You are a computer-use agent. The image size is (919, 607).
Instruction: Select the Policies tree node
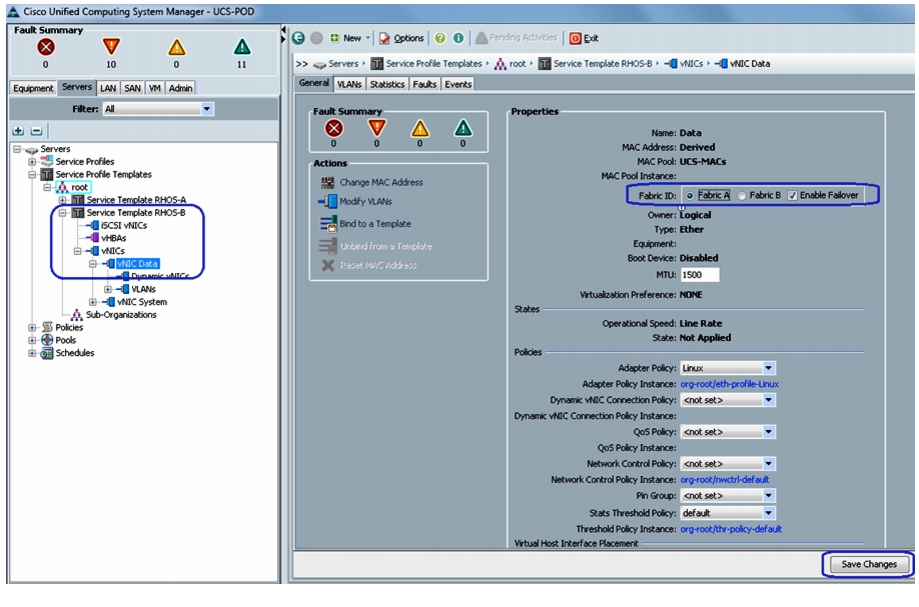(x=69, y=328)
